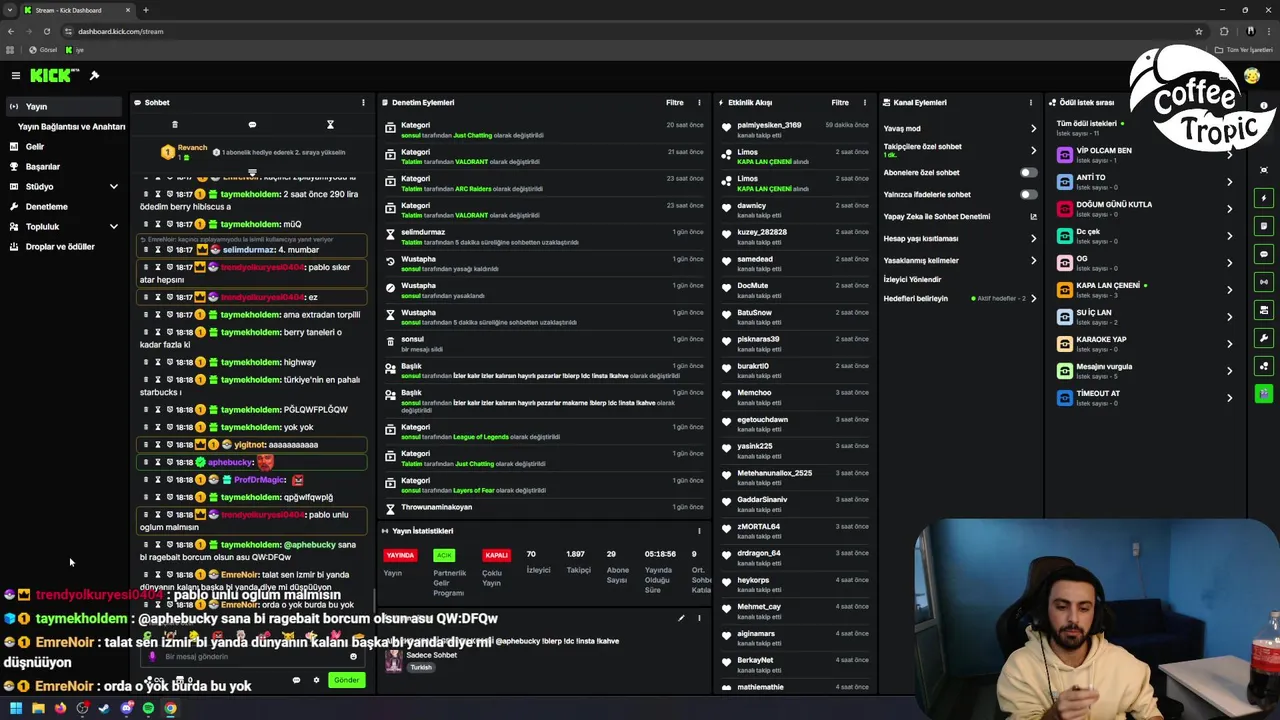Open the emoji picker in message box
This screenshot has width=1280, height=720.
pos(353,657)
